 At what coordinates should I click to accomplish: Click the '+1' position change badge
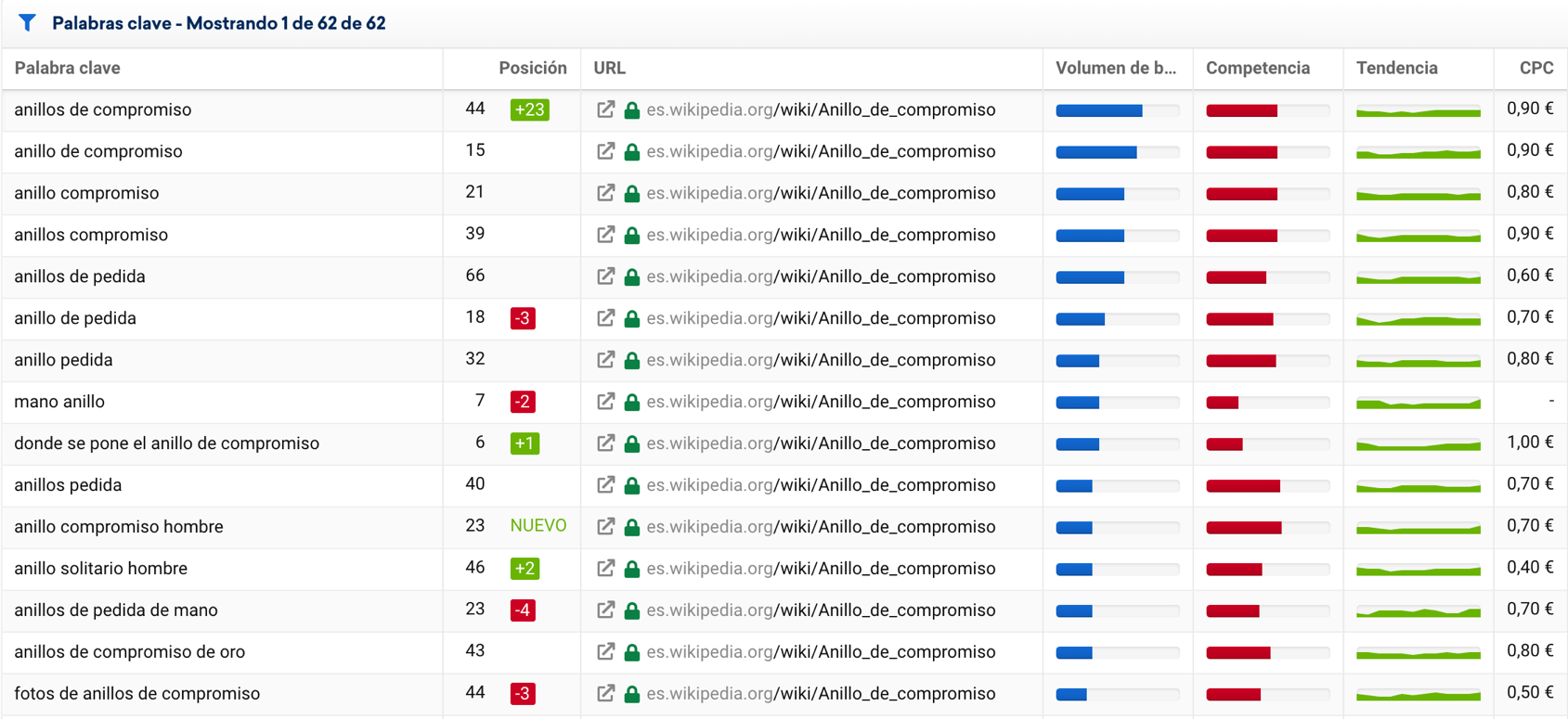coord(525,443)
